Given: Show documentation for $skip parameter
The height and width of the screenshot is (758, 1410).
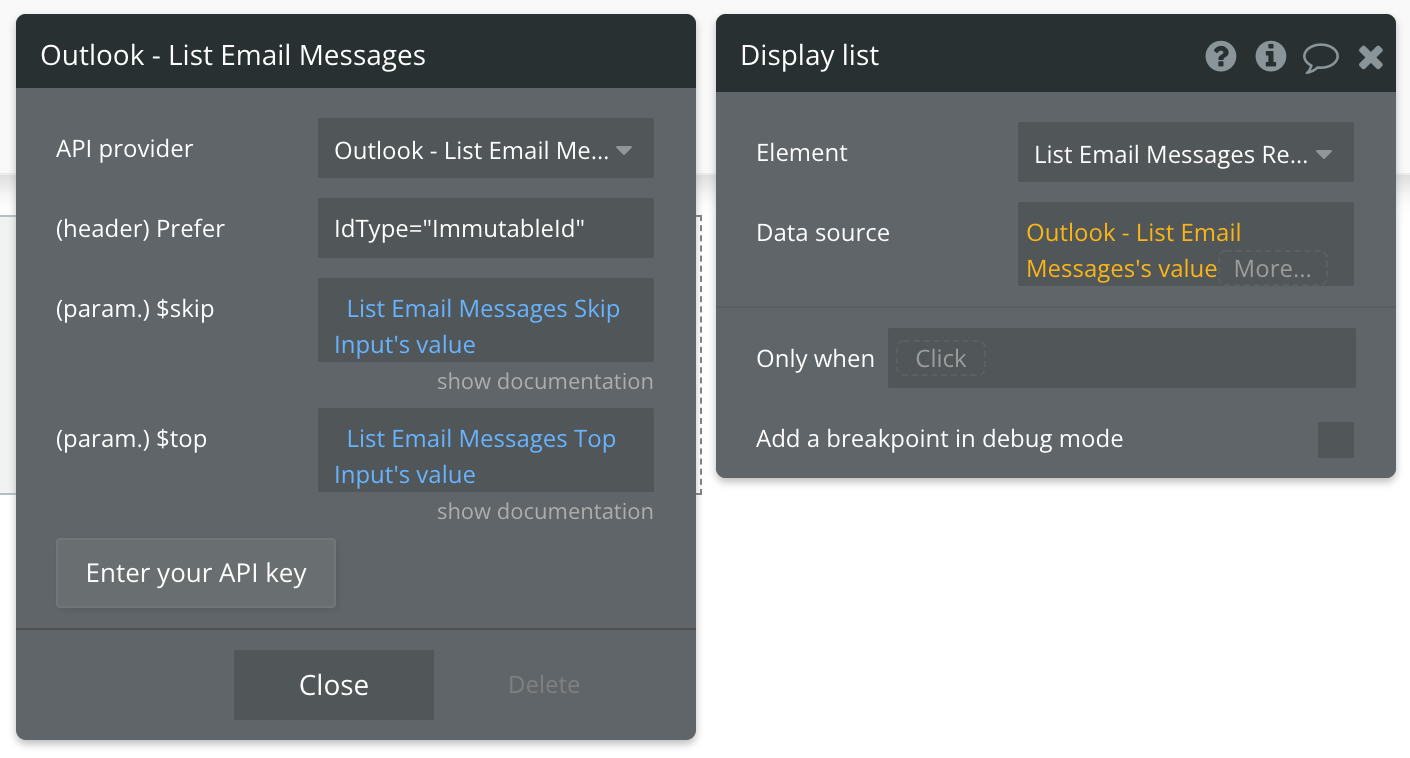Looking at the screenshot, I should coord(545,381).
